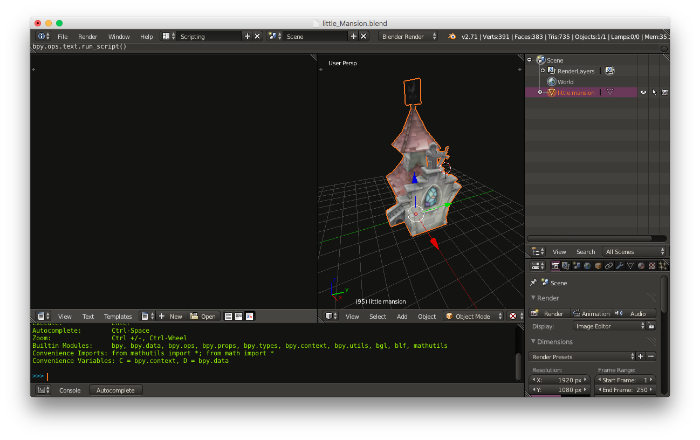Image resolution: width=700 pixels, height=440 pixels.
Task: Toggle renderability camera for little mansion
Action: [x=665, y=92]
